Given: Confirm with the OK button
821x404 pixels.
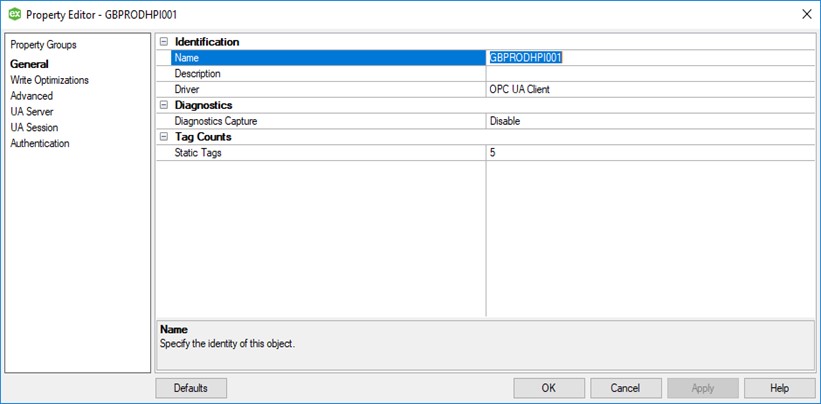Looking at the screenshot, I should click(548, 388).
